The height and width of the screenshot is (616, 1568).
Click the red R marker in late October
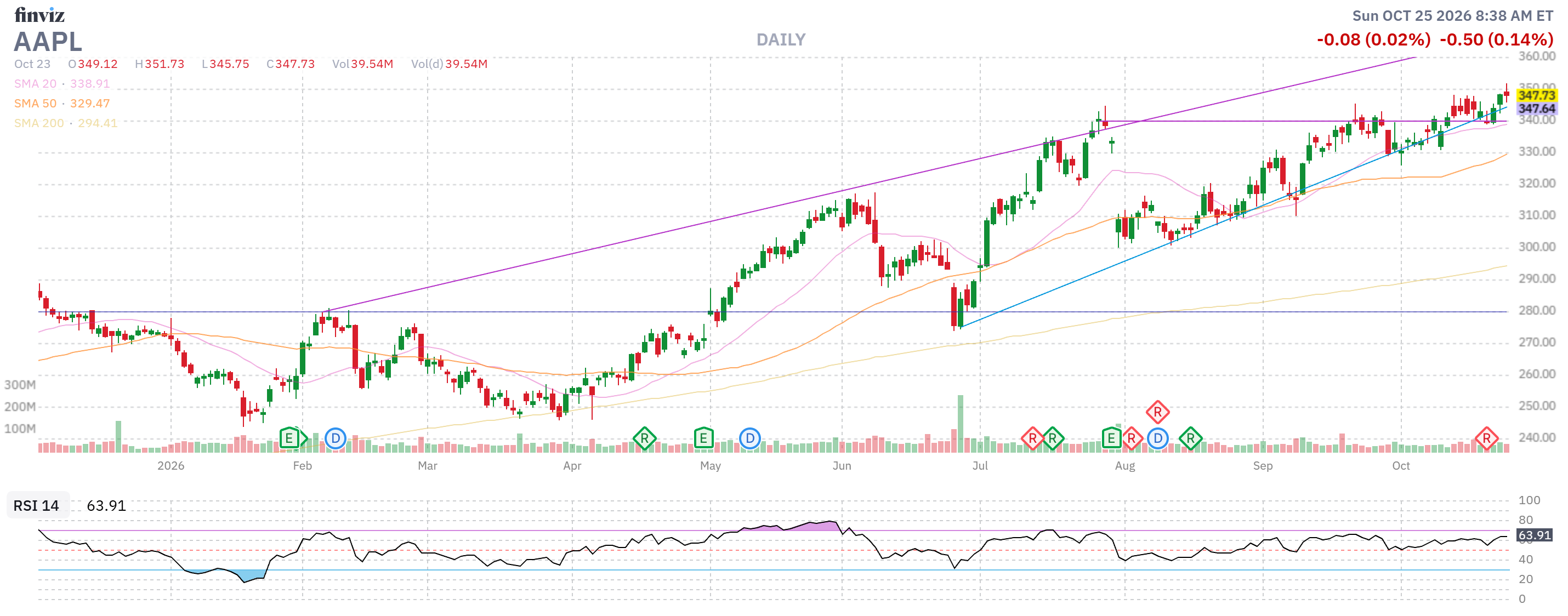(1486, 438)
